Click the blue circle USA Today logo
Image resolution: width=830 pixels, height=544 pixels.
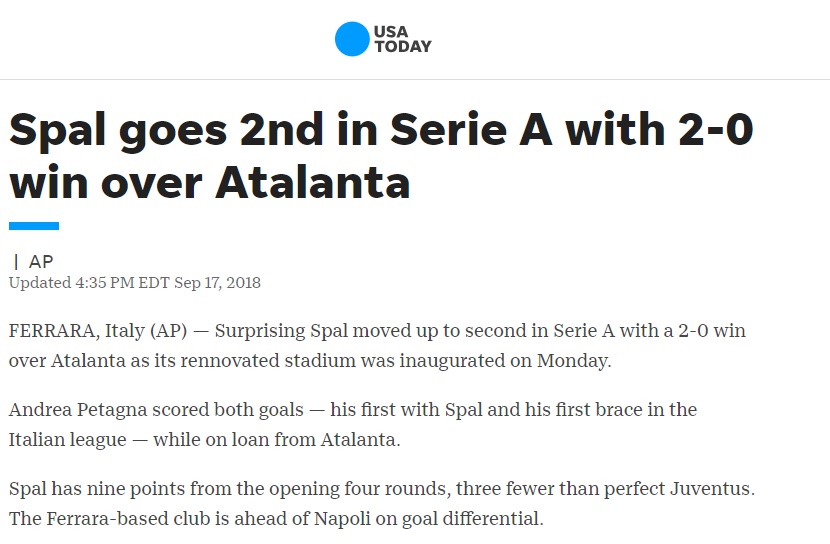pyautogui.click(x=352, y=39)
